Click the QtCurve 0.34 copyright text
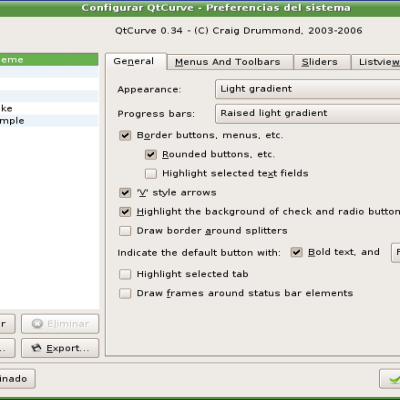Screen dimensions: 400x400 [239, 31]
